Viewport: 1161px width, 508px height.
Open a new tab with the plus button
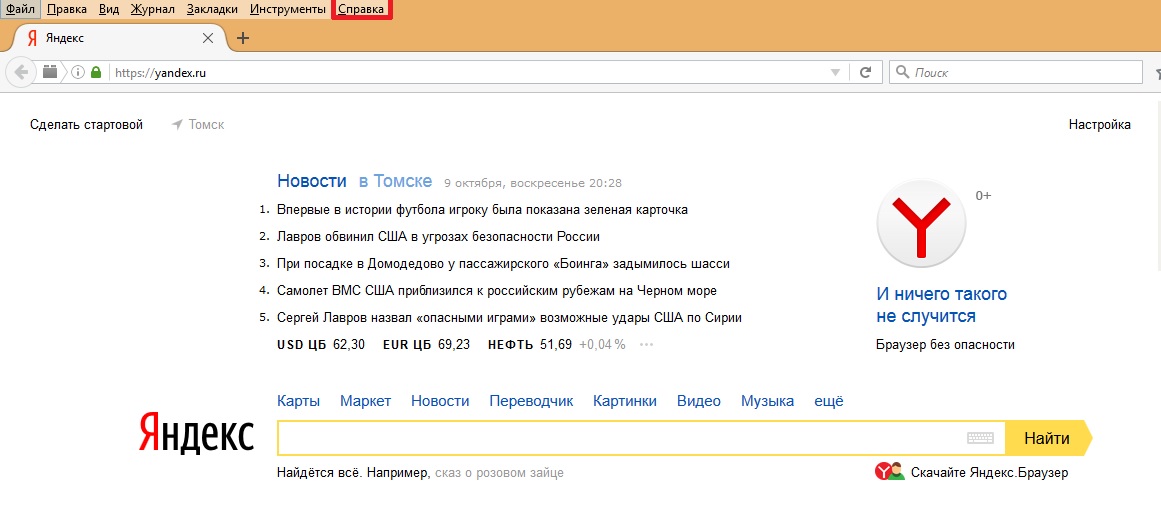pyautogui.click(x=243, y=39)
